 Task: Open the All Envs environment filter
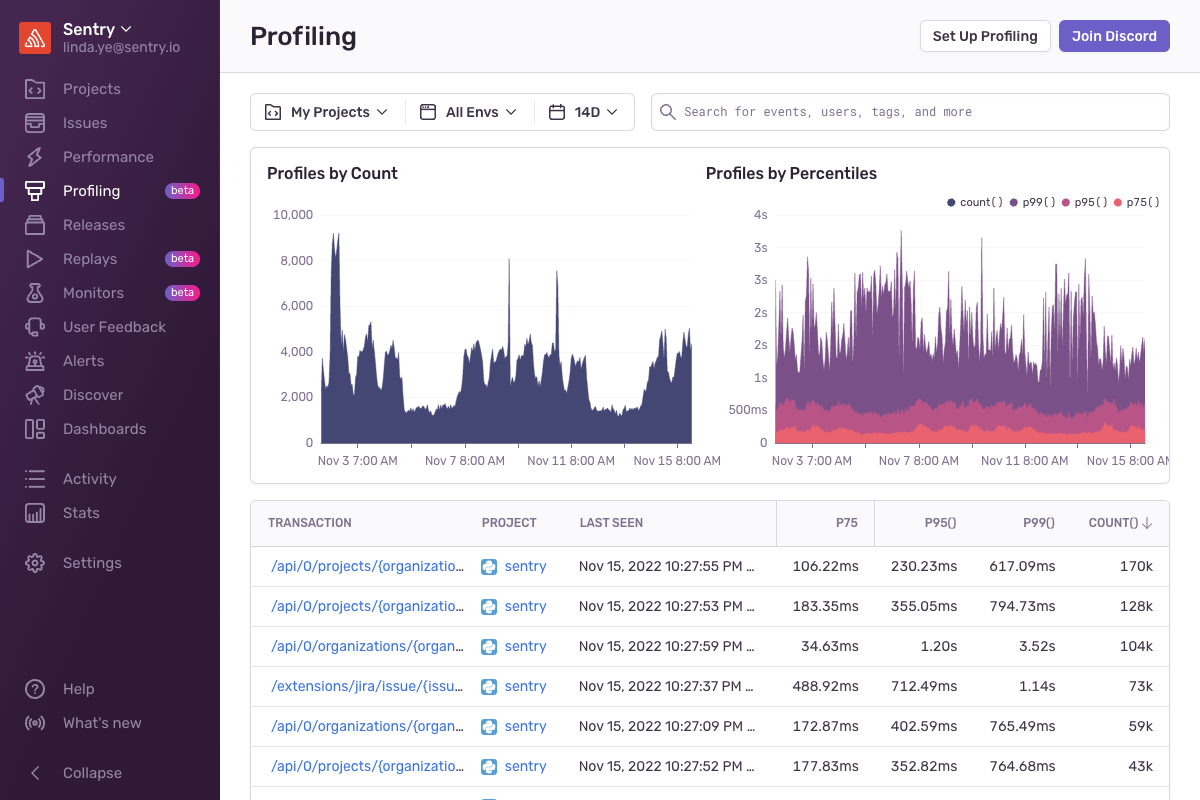coord(469,112)
